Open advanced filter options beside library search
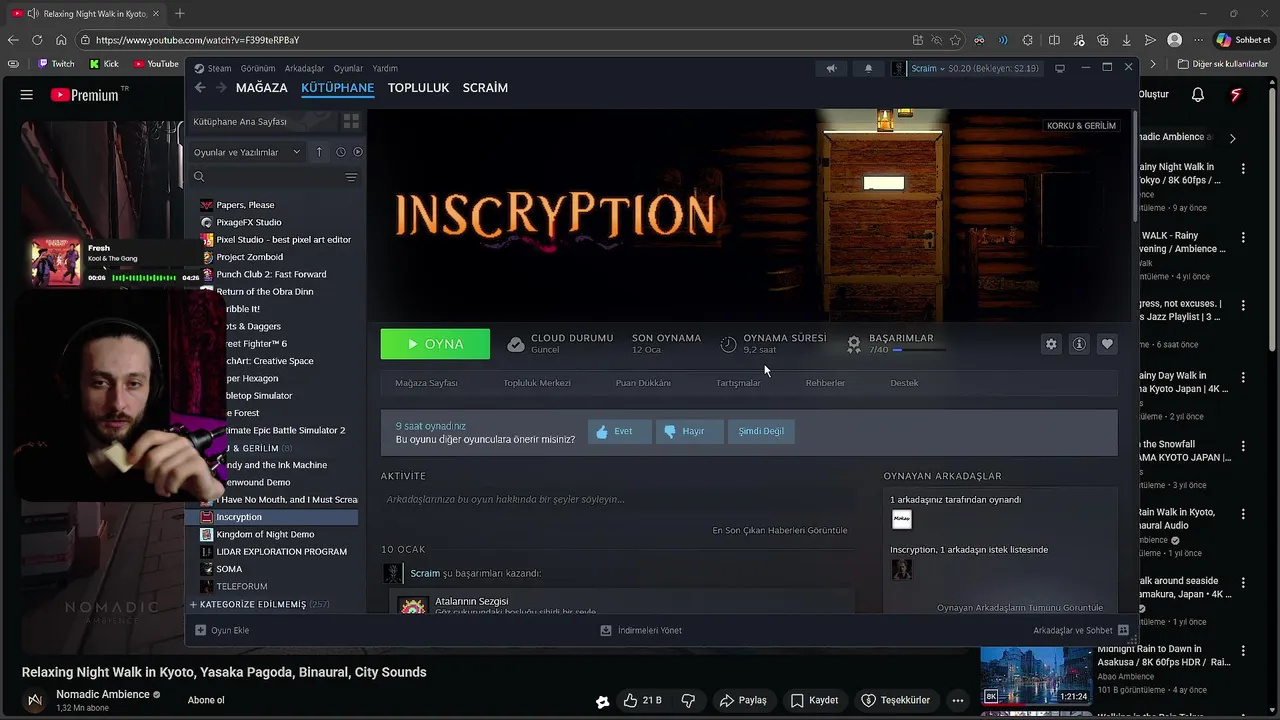The height and width of the screenshot is (720, 1280). (351, 177)
